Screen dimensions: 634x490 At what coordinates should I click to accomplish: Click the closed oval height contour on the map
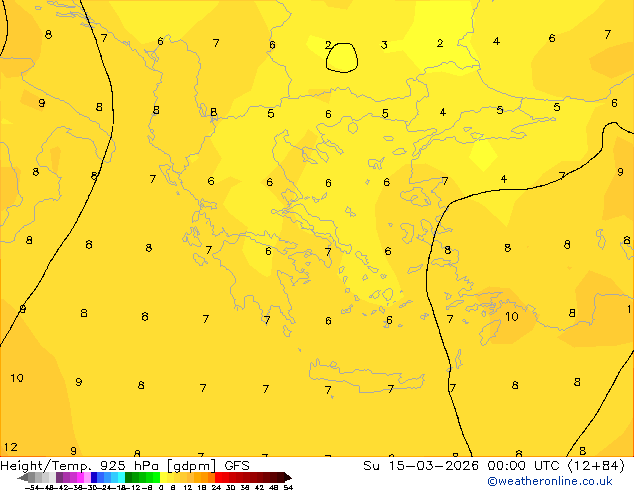point(342,58)
